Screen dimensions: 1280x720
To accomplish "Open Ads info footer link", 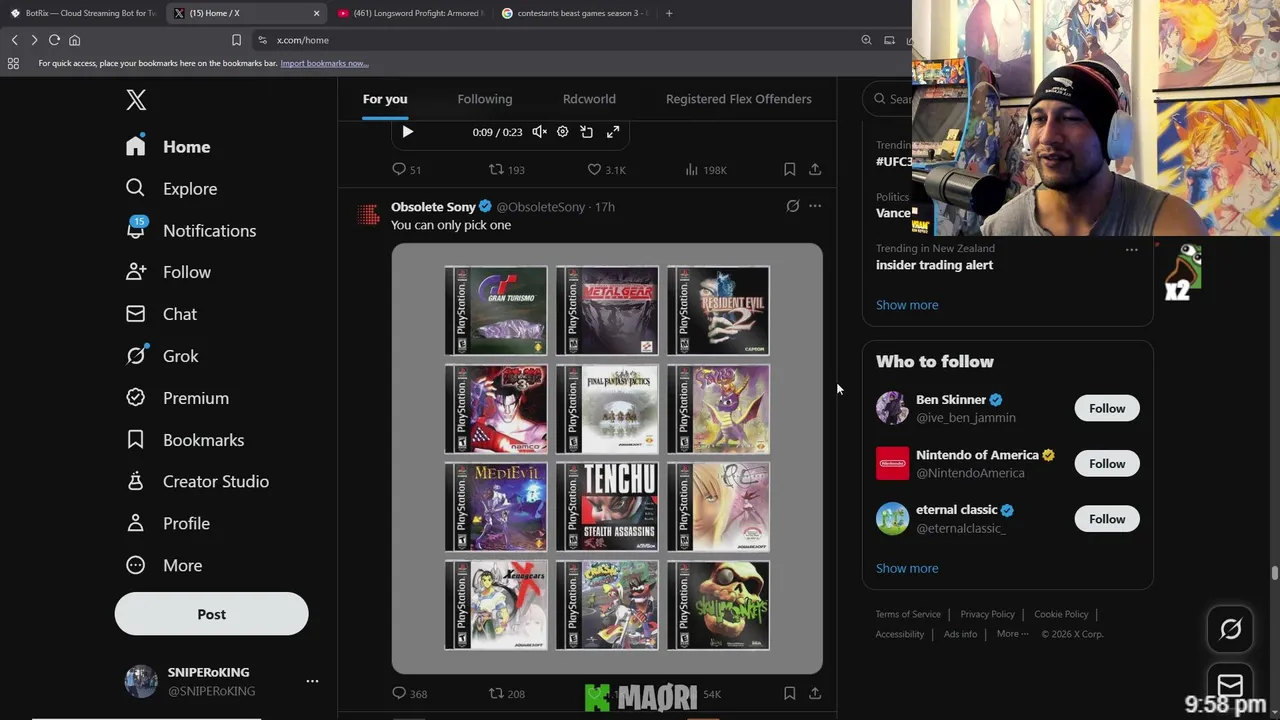I will point(960,634).
